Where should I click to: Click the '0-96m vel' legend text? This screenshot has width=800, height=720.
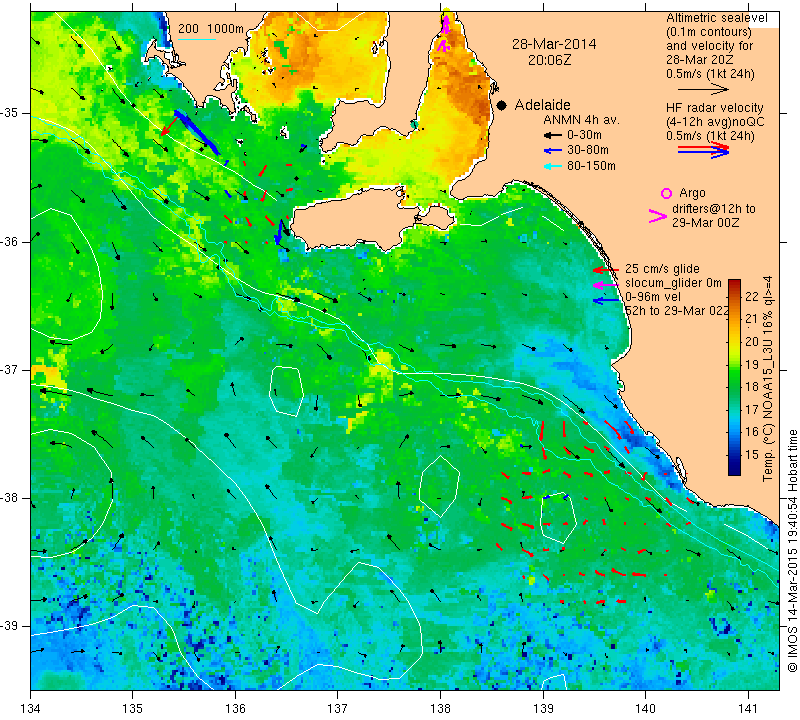pos(653,297)
